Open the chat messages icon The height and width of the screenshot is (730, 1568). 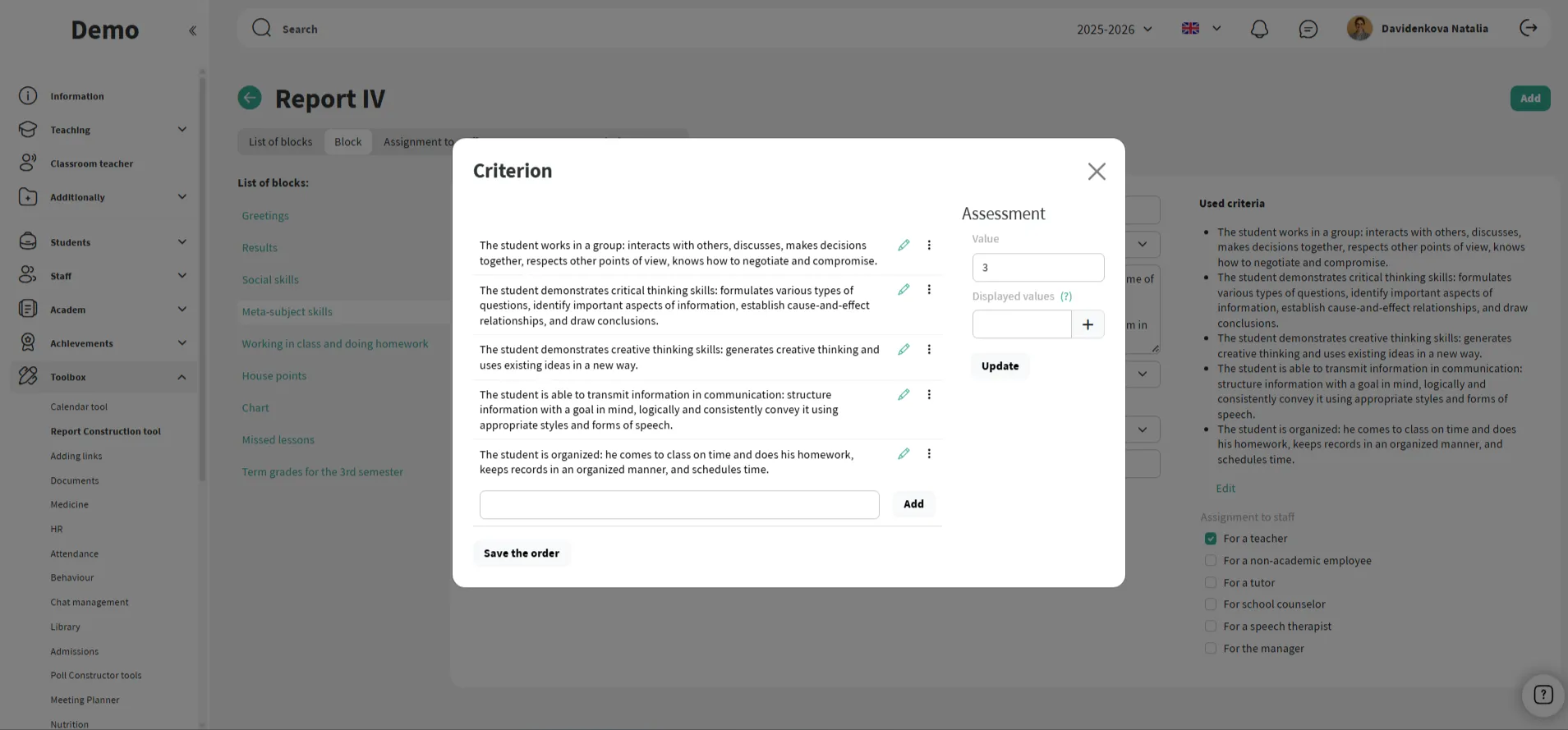pyautogui.click(x=1308, y=29)
